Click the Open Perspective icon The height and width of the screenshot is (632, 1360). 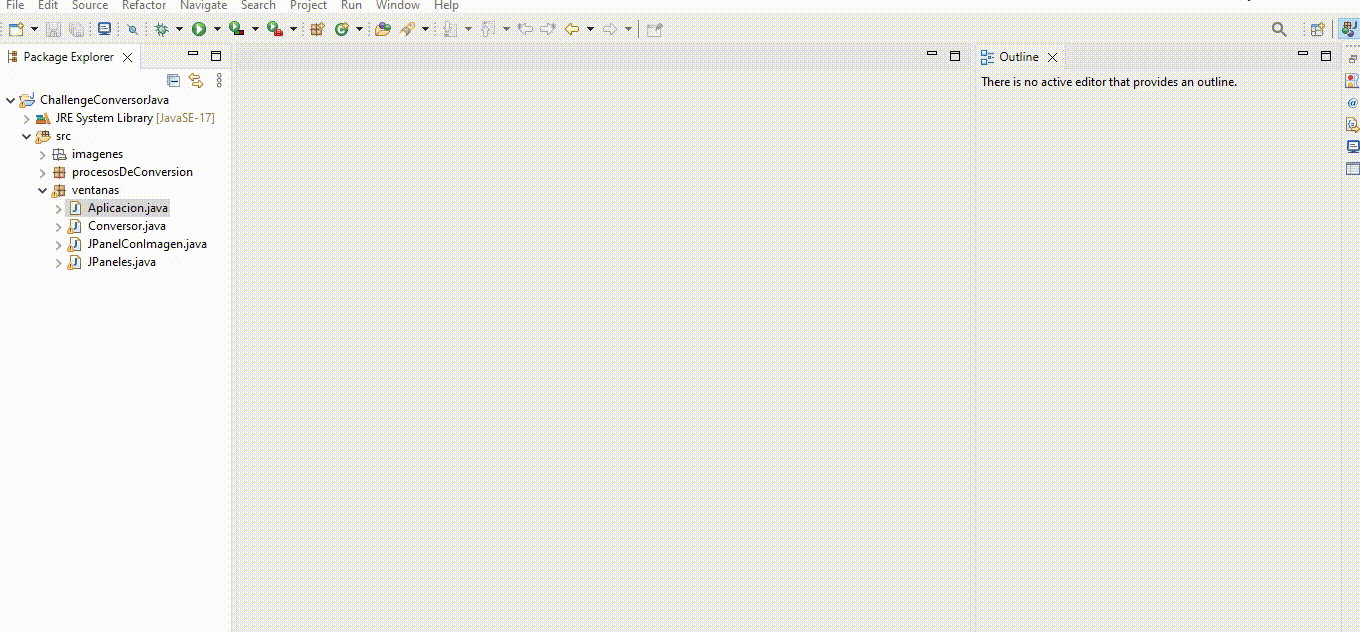click(1318, 29)
